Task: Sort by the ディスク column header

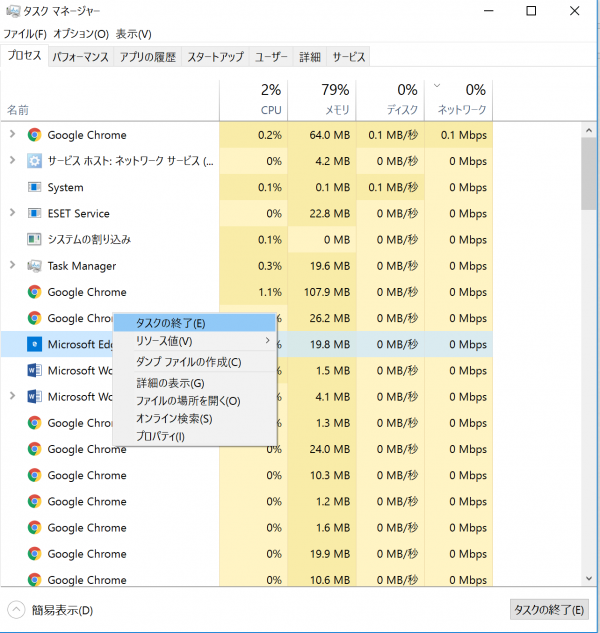Action: pos(390,100)
